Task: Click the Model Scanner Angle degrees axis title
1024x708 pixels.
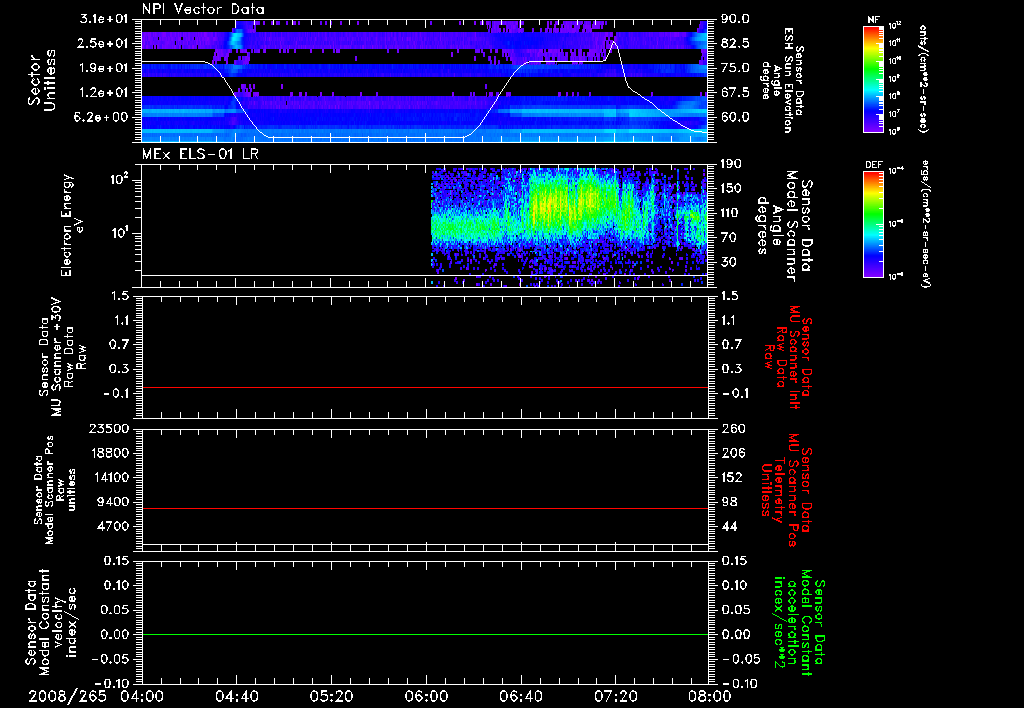Action: (x=784, y=226)
